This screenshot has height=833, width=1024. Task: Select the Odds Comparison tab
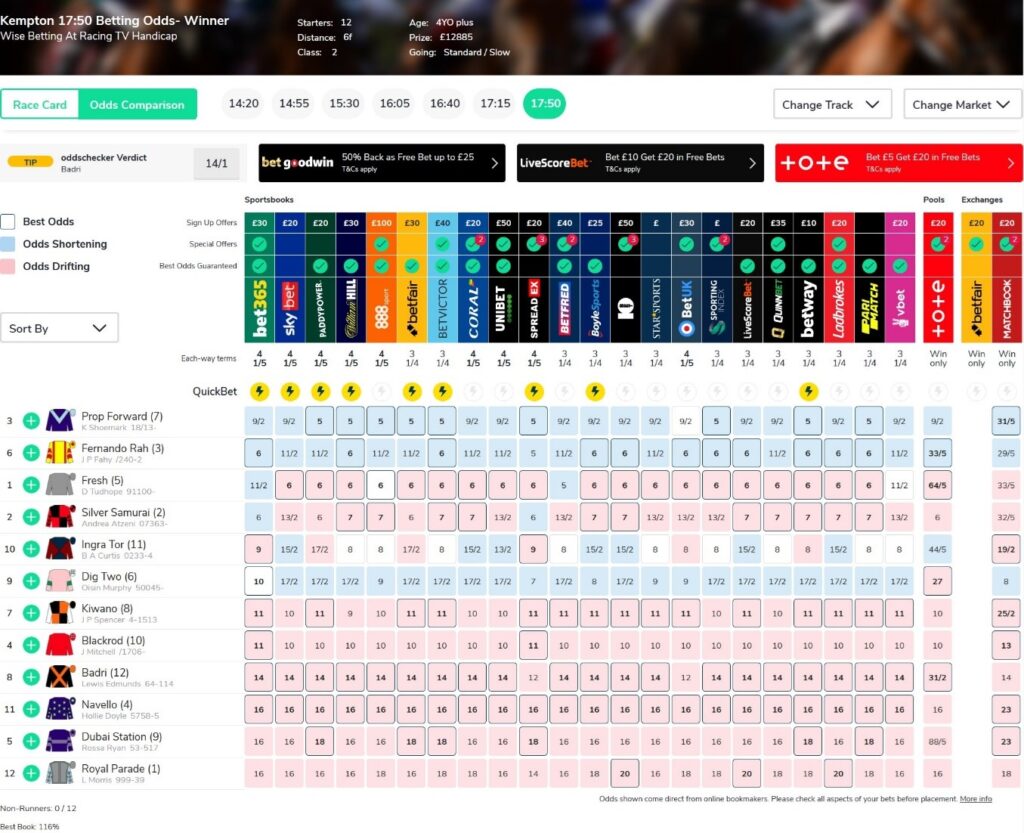tap(137, 104)
